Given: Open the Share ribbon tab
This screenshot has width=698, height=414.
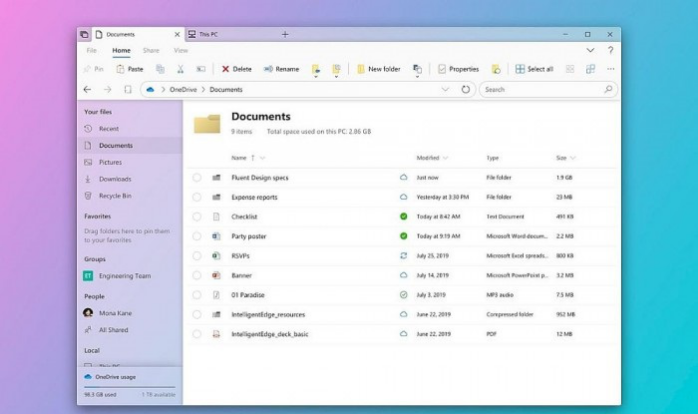Looking at the screenshot, I should point(151,50).
